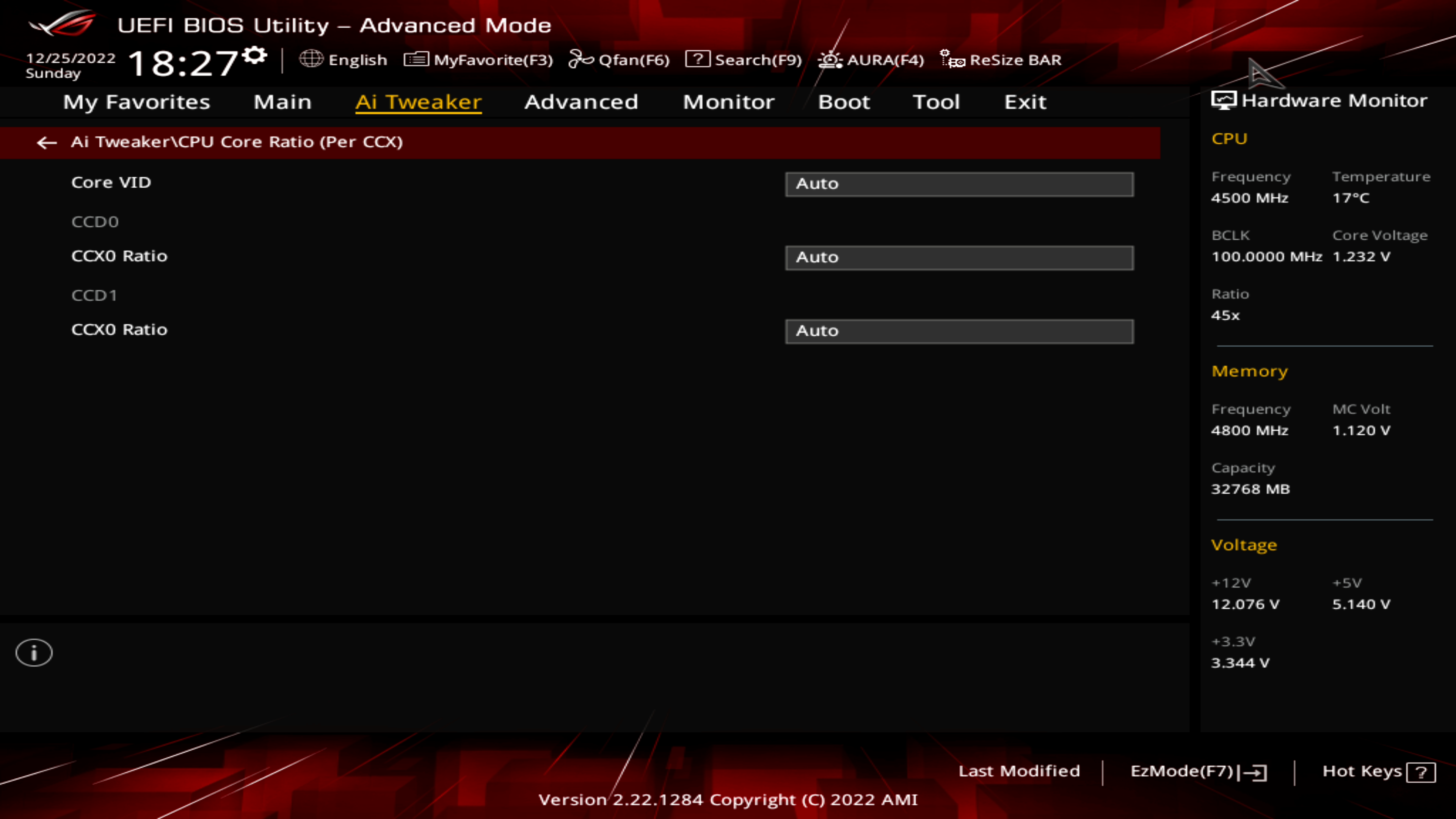1456x819 pixels.
Task: Click Last Modified button
Action: coord(1019,771)
